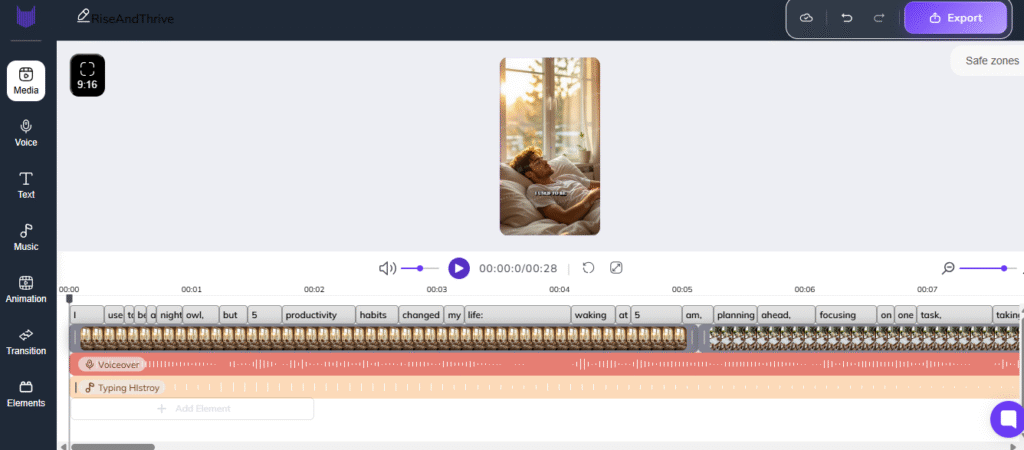This screenshot has height=450, width=1024.
Task: Click the scrollbar left arrow
Action: click(x=63, y=447)
